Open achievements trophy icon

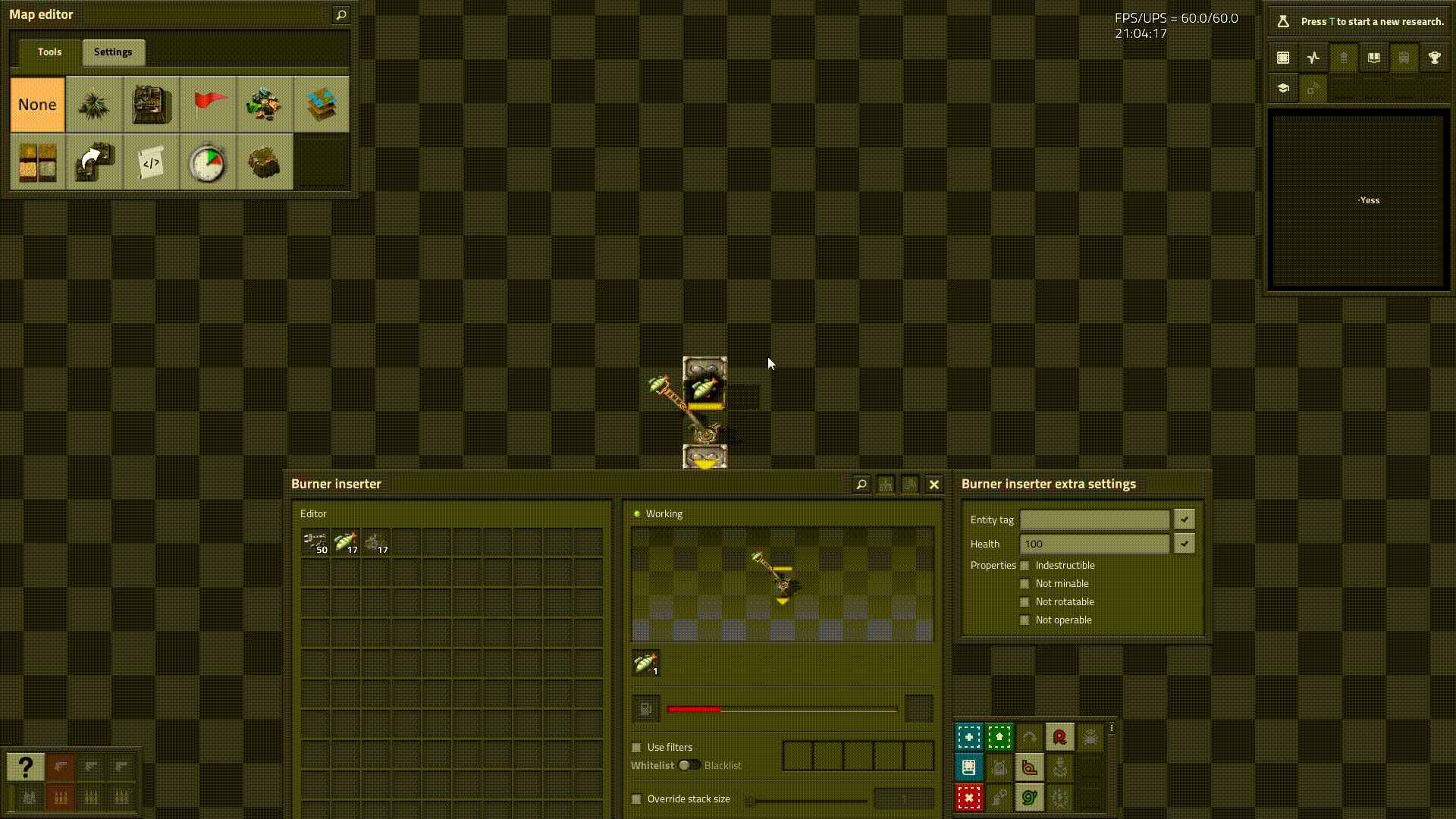coord(1434,58)
